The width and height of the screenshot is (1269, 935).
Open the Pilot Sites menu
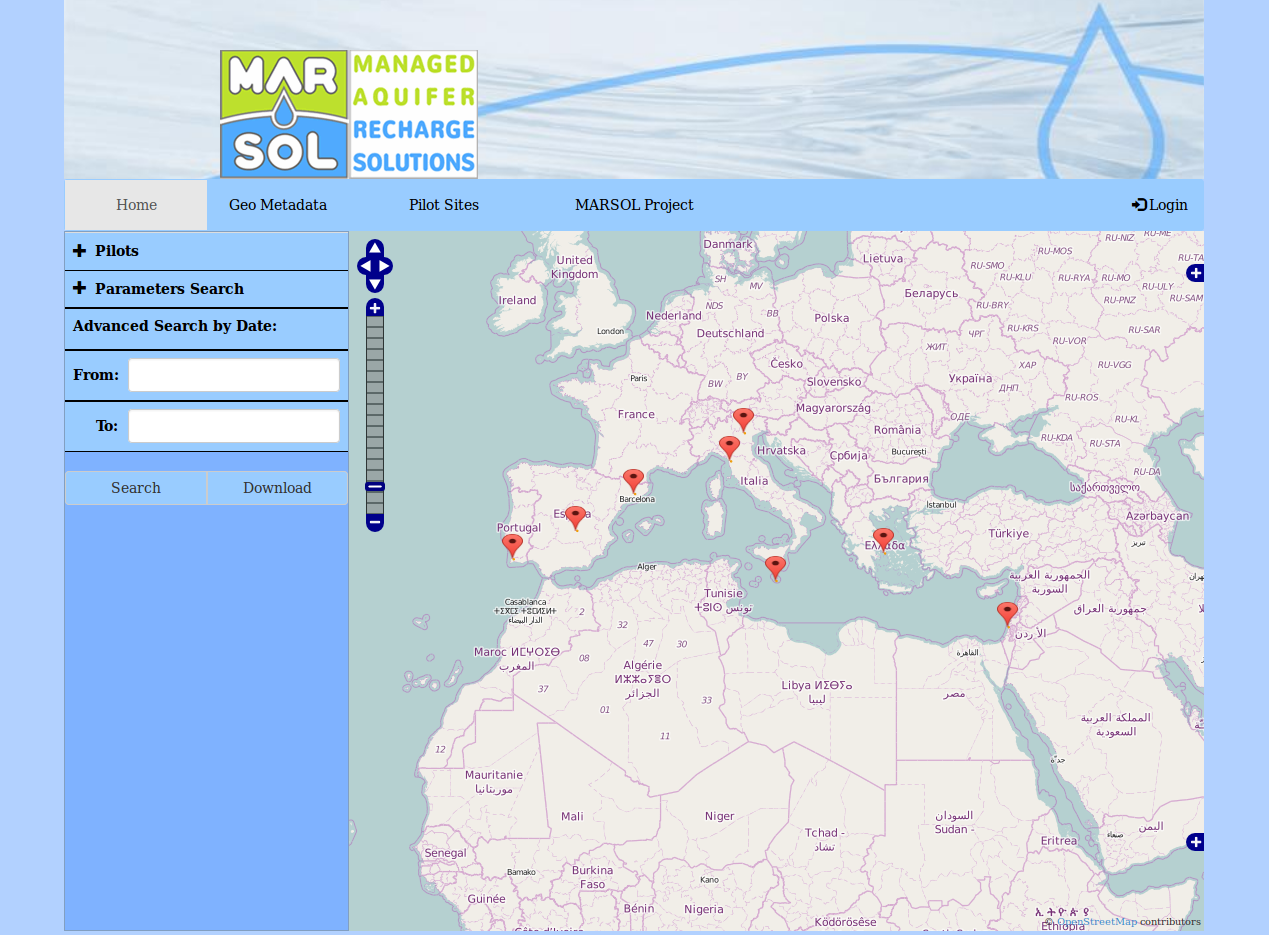(444, 205)
